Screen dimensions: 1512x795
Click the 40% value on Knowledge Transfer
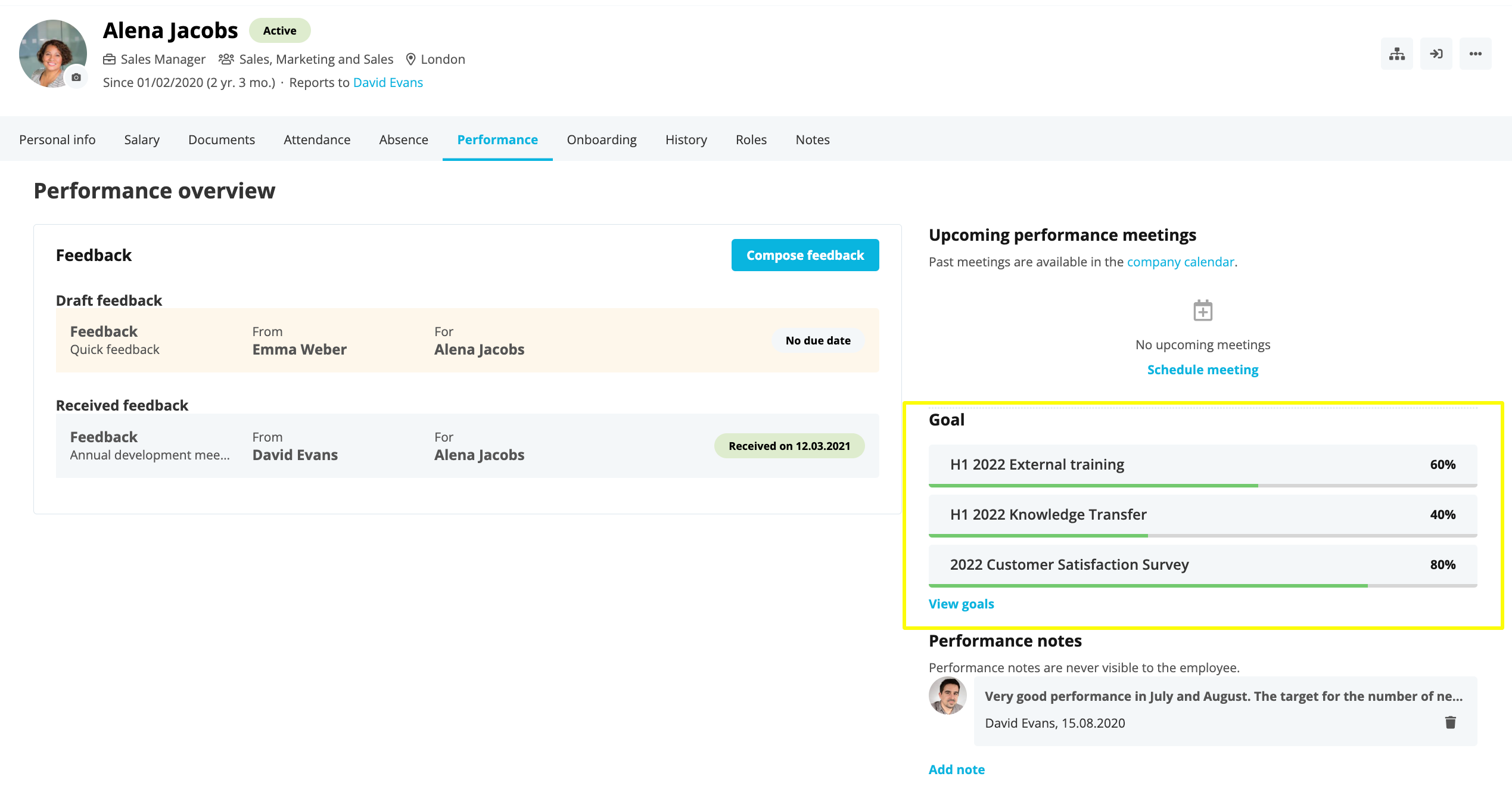point(1442,514)
